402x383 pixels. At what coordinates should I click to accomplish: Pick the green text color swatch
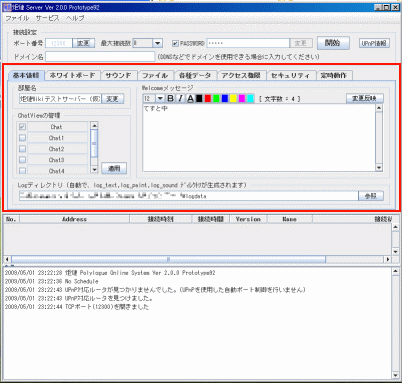pos(216,98)
